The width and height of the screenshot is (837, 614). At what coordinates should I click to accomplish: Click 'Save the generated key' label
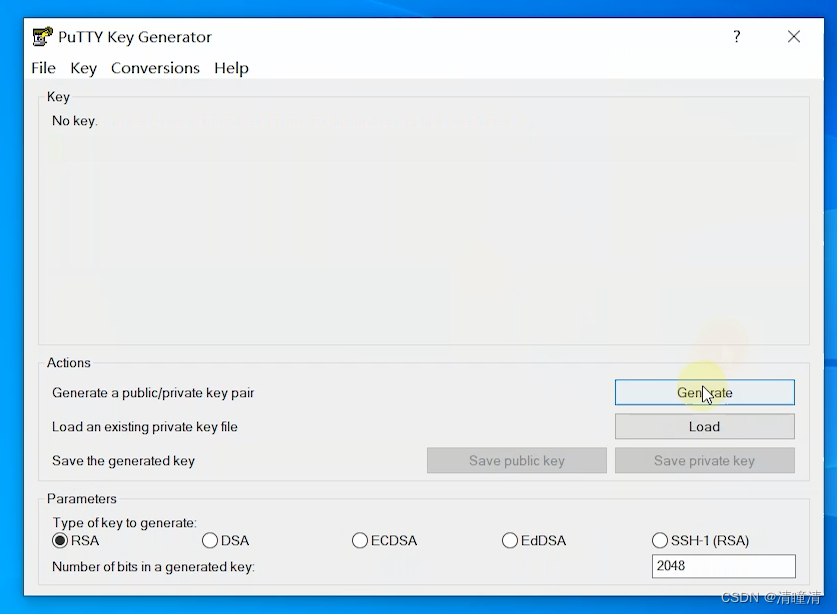point(123,461)
